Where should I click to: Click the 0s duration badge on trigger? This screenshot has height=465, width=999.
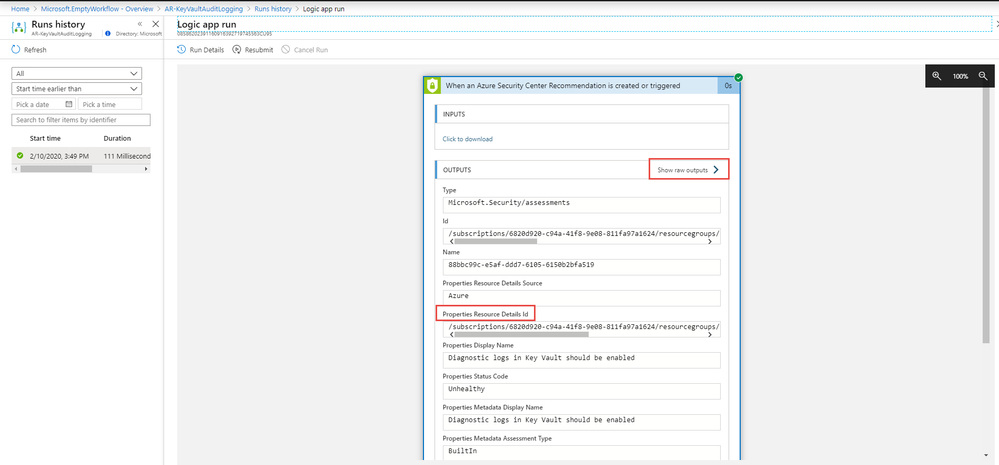click(728, 85)
